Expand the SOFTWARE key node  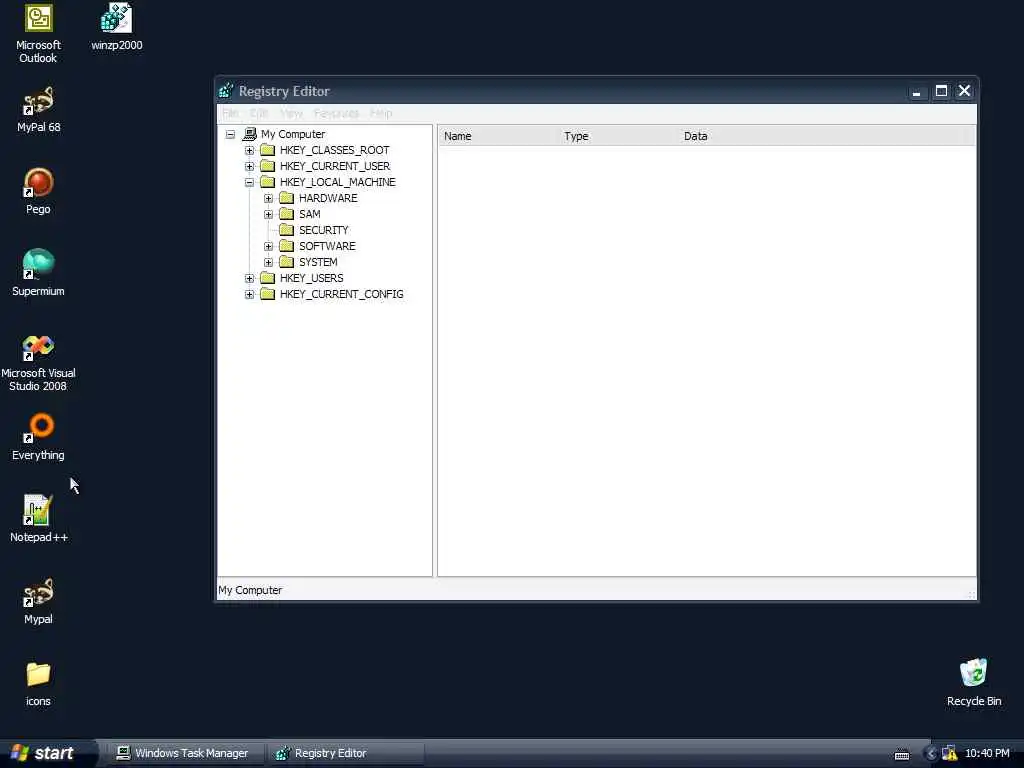(268, 246)
